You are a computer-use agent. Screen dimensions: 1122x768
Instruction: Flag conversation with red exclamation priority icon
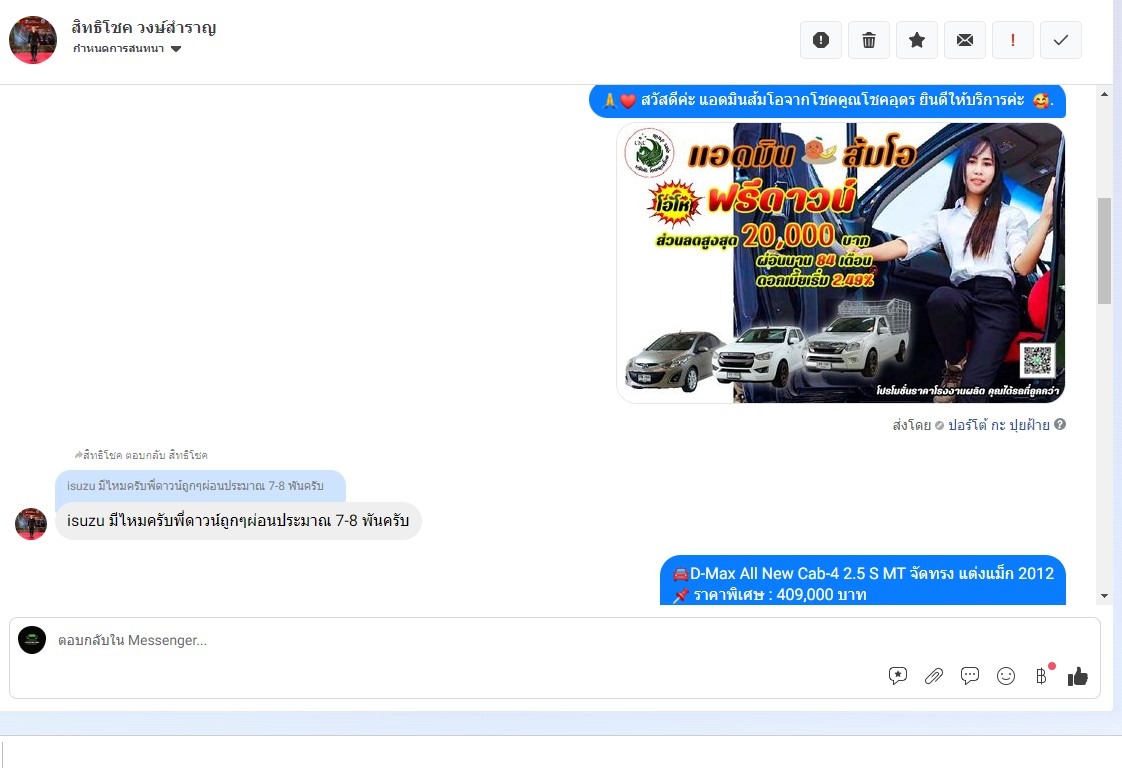pos(1013,40)
